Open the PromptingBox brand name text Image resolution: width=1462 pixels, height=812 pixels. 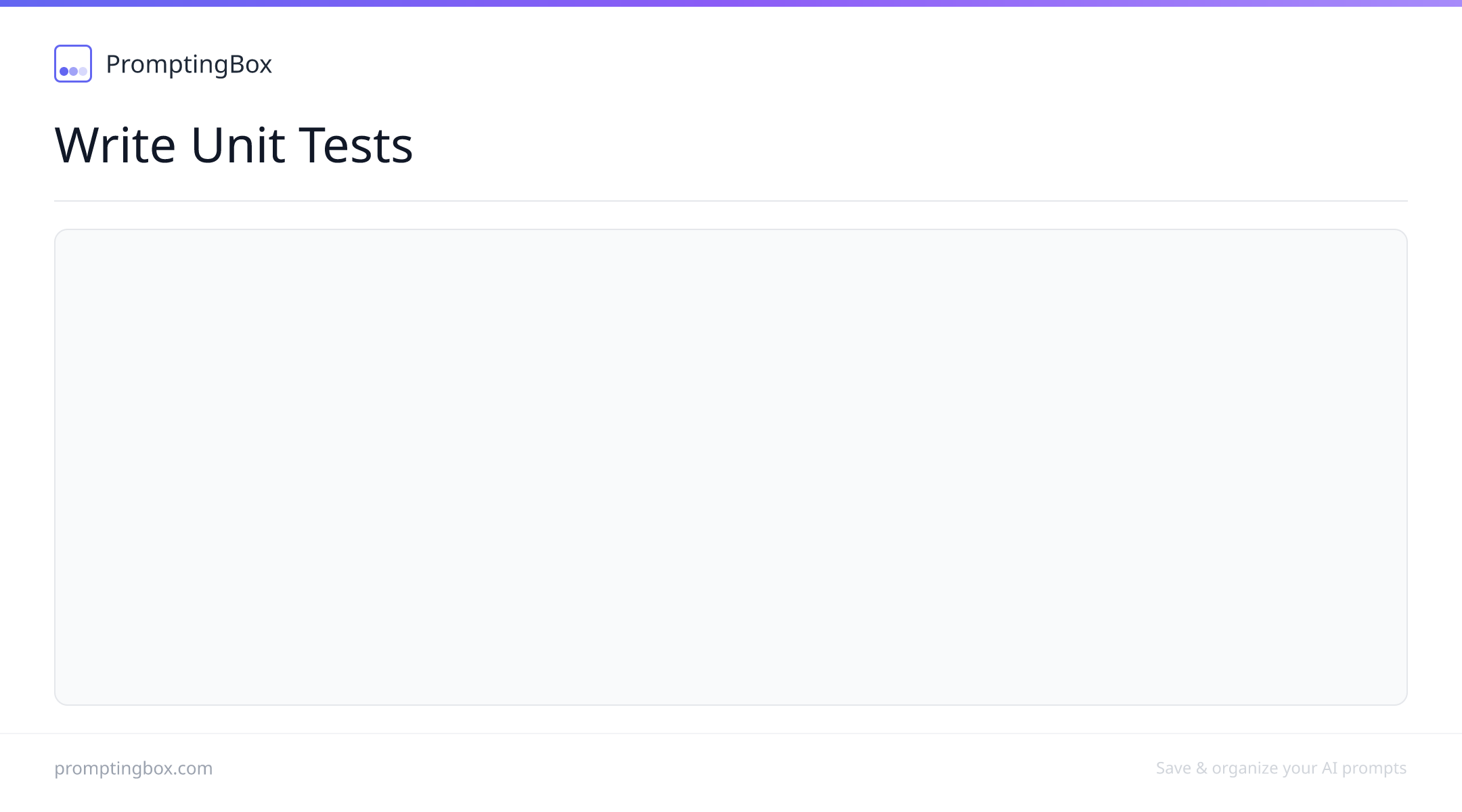click(x=189, y=64)
